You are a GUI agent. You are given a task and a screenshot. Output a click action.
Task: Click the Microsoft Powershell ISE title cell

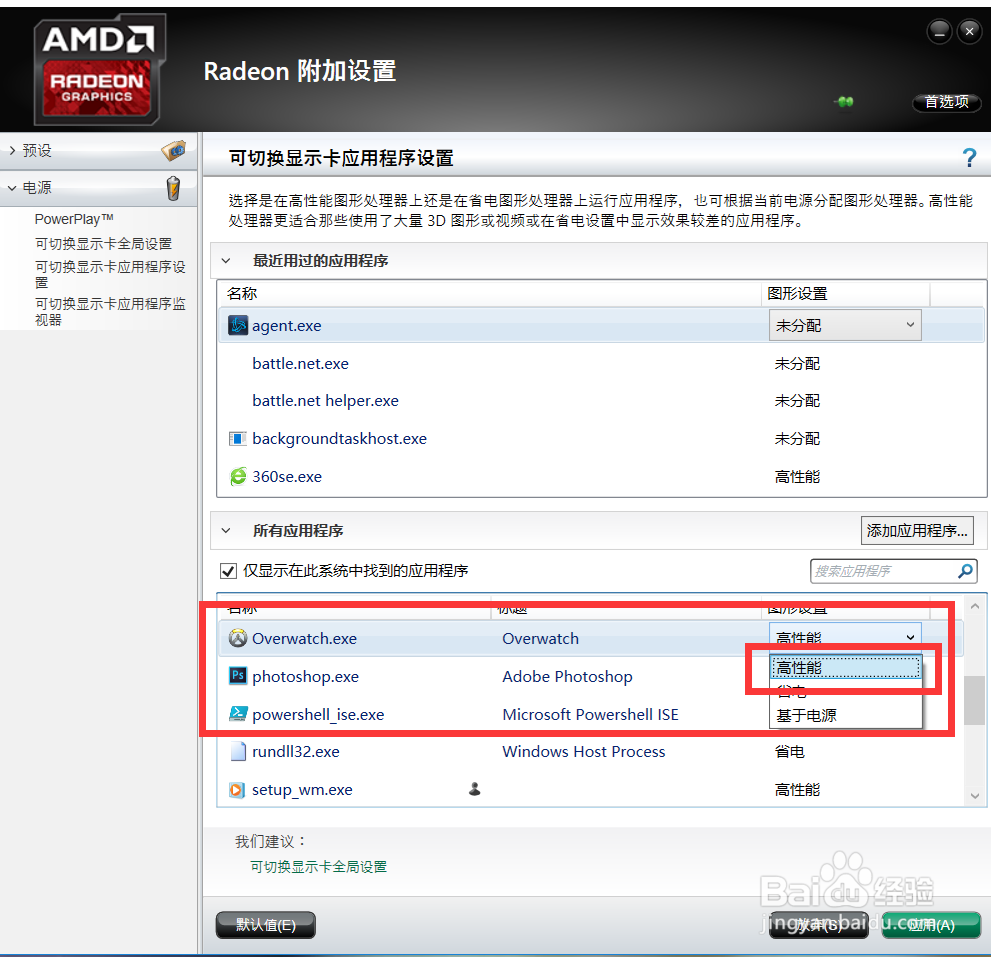click(590, 714)
